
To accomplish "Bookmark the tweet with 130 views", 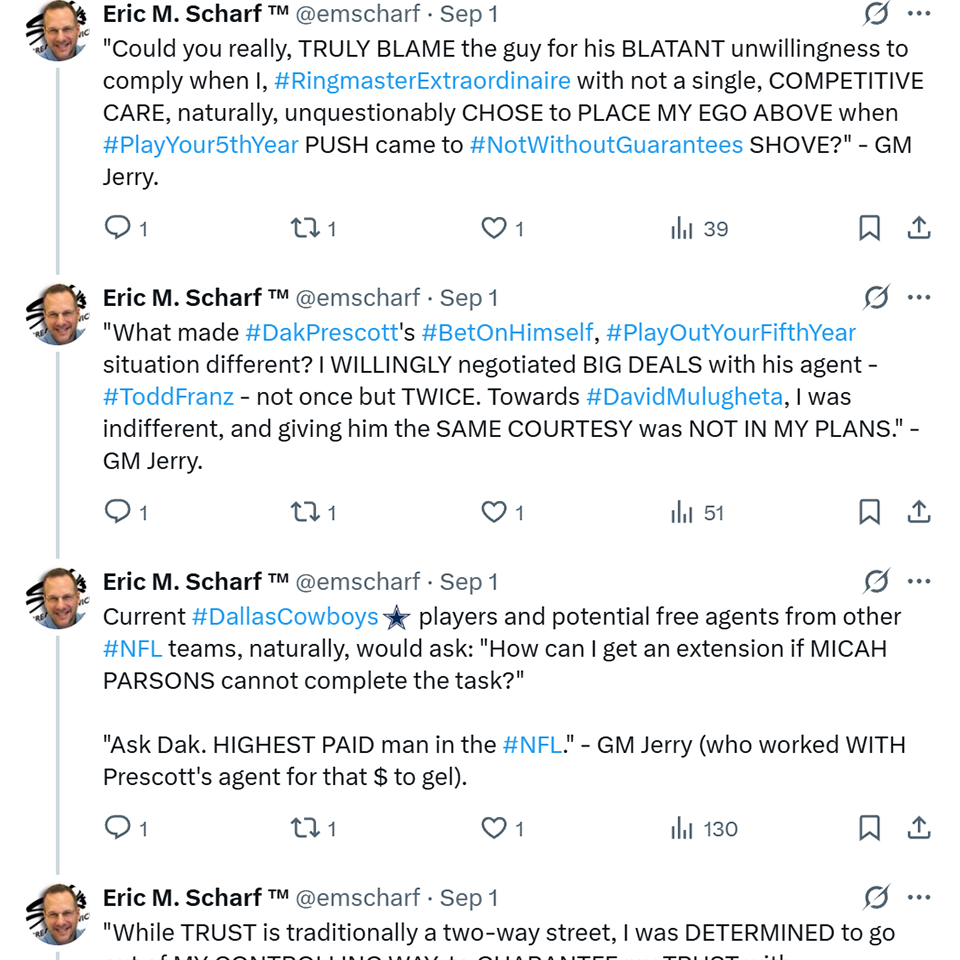I will click(869, 828).
